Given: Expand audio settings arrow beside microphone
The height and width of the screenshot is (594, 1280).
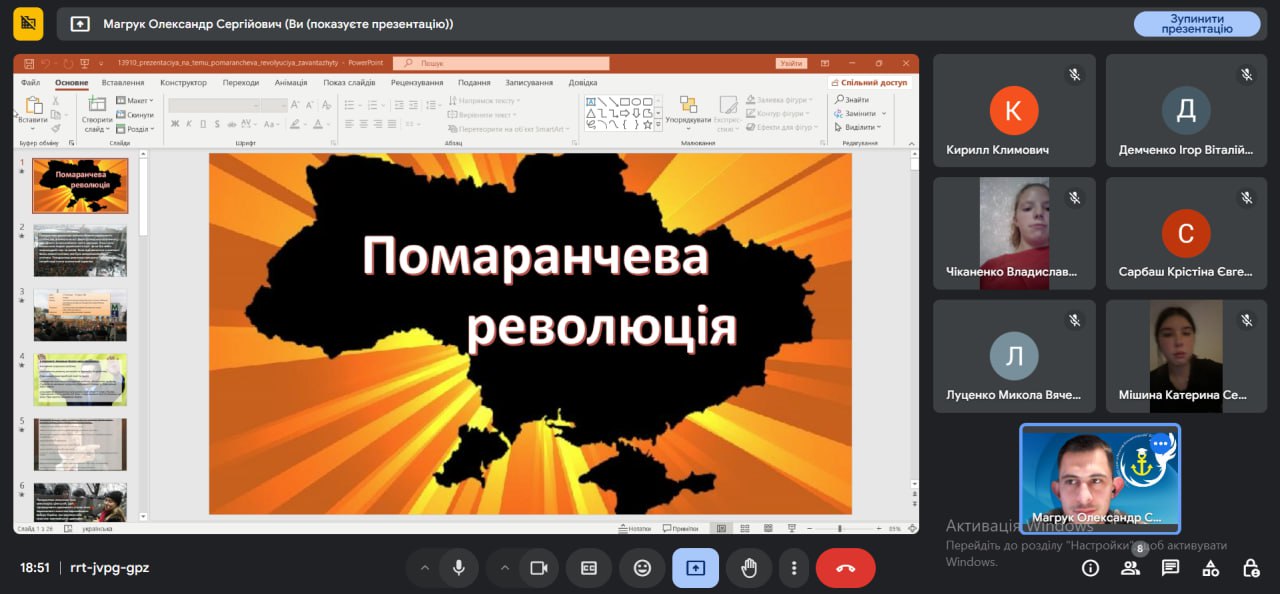Looking at the screenshot, I should click(x=425, y=568).
